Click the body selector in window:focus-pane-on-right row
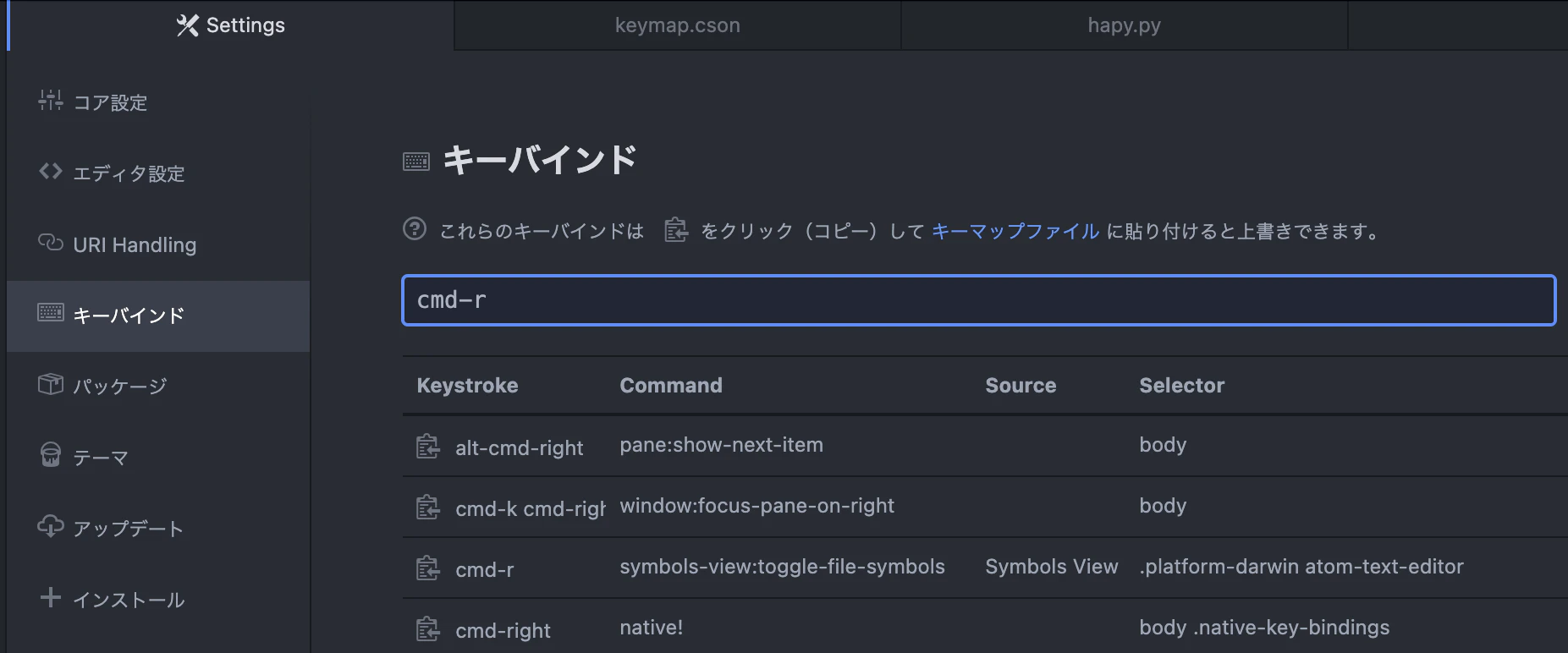 1163,506
